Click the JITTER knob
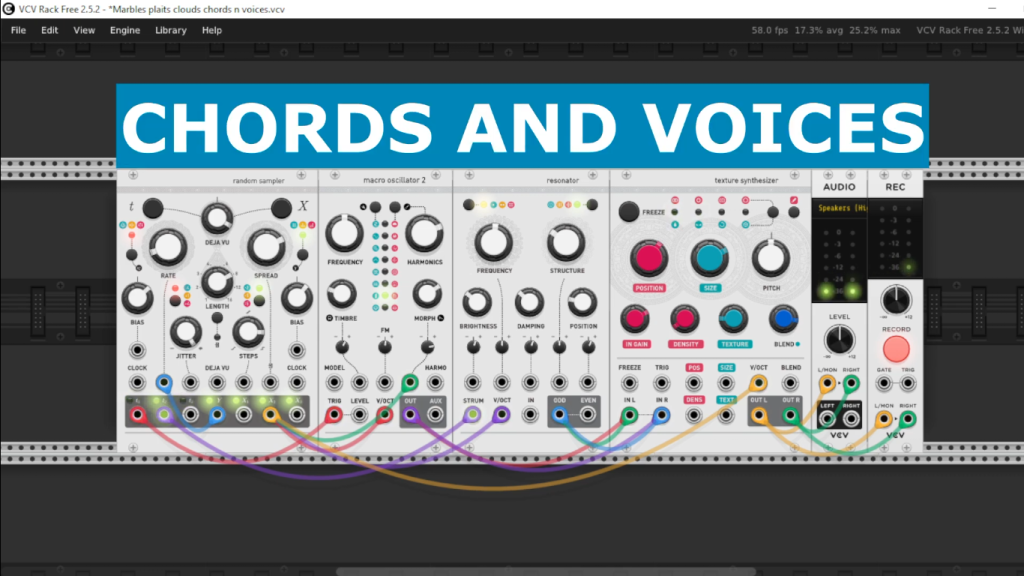The width and height of the screenshot is (1024, 576). coord(185,332)
